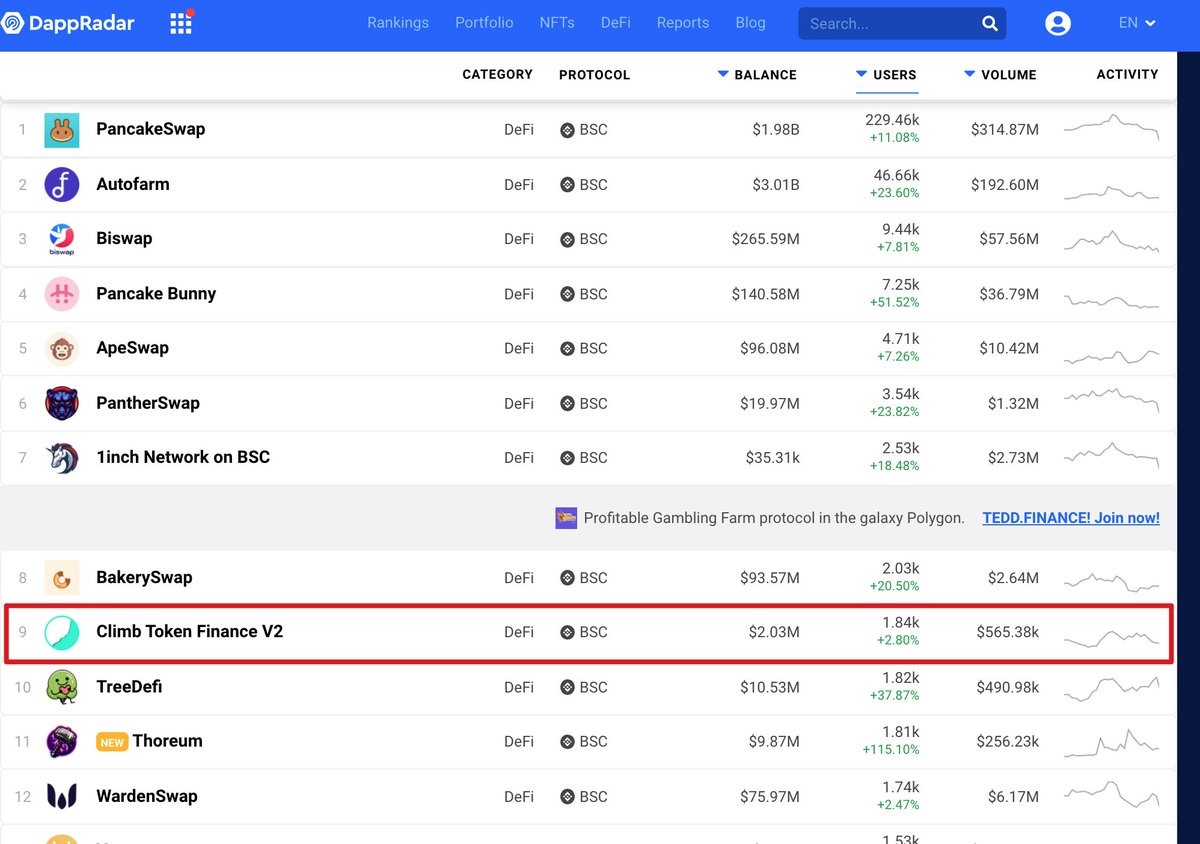Click the Climb Token Finance logo
1200x844 pixels.
tap(62, 632)
